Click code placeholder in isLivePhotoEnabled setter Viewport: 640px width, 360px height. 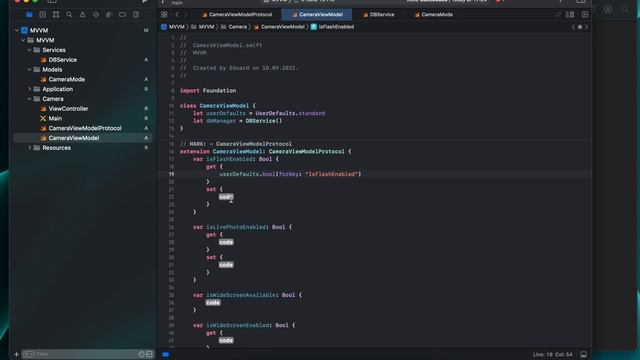[x=226, y=265]
